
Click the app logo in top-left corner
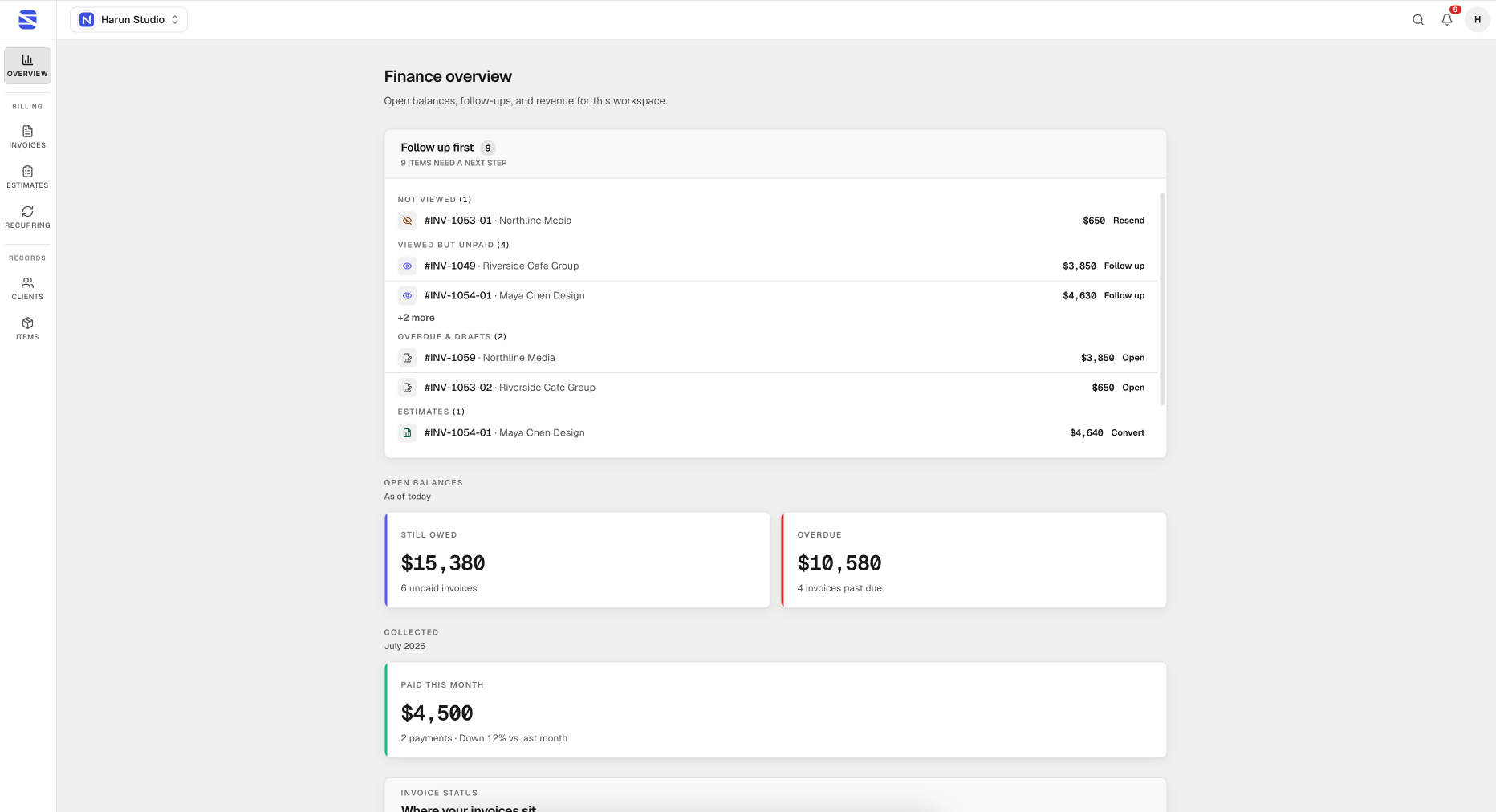pyautogui.click(x=28, y=20)
